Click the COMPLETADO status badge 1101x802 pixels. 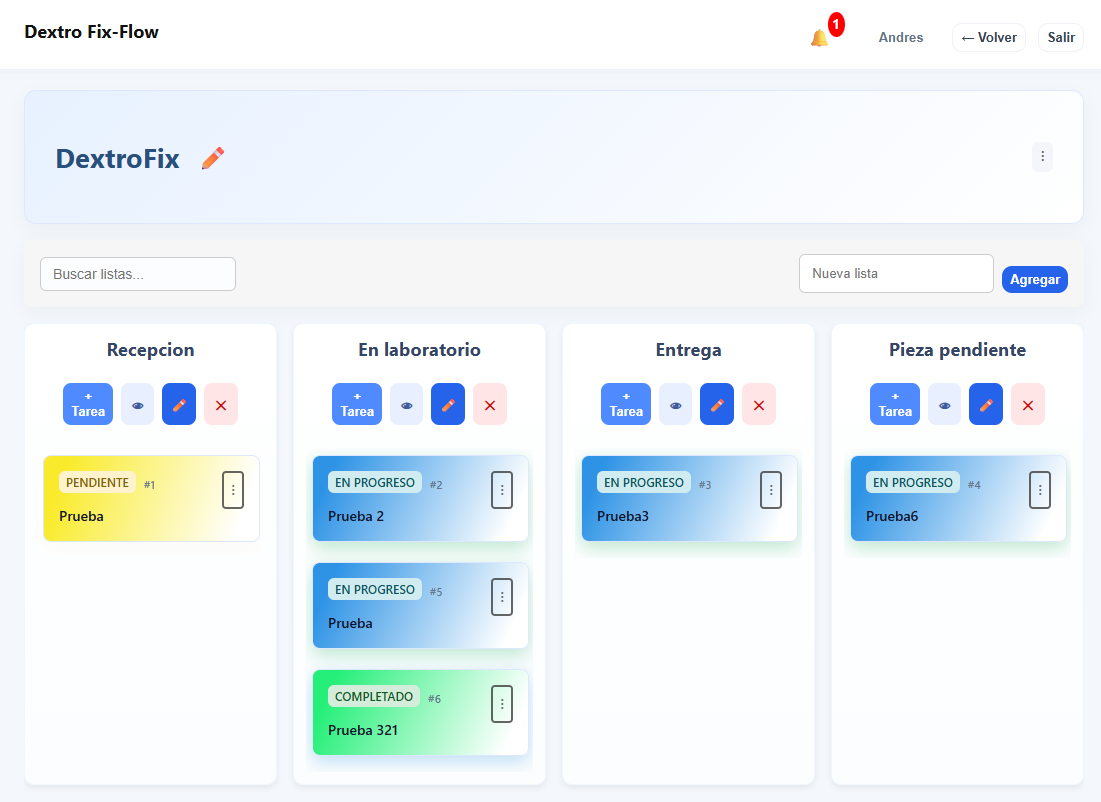tap(374, 697)
